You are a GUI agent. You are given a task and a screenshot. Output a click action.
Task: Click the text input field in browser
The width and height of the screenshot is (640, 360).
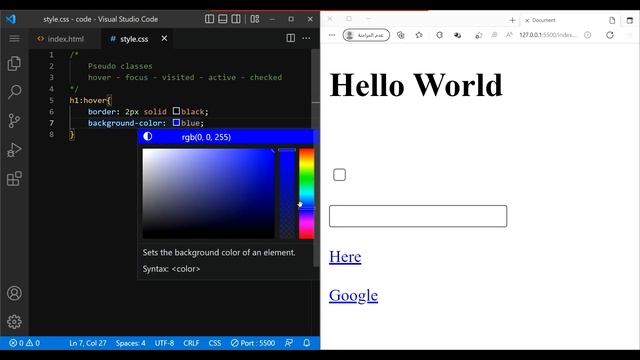coord(418,216)
